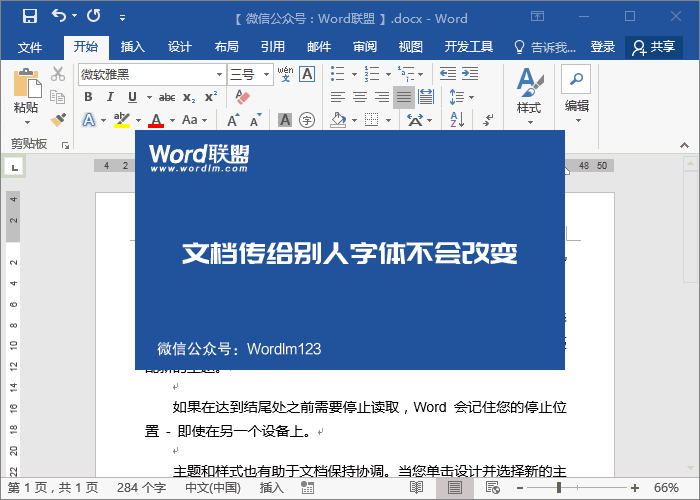700x500 pixels.
Task: Undo the last action
Action: tap(59, 16)
